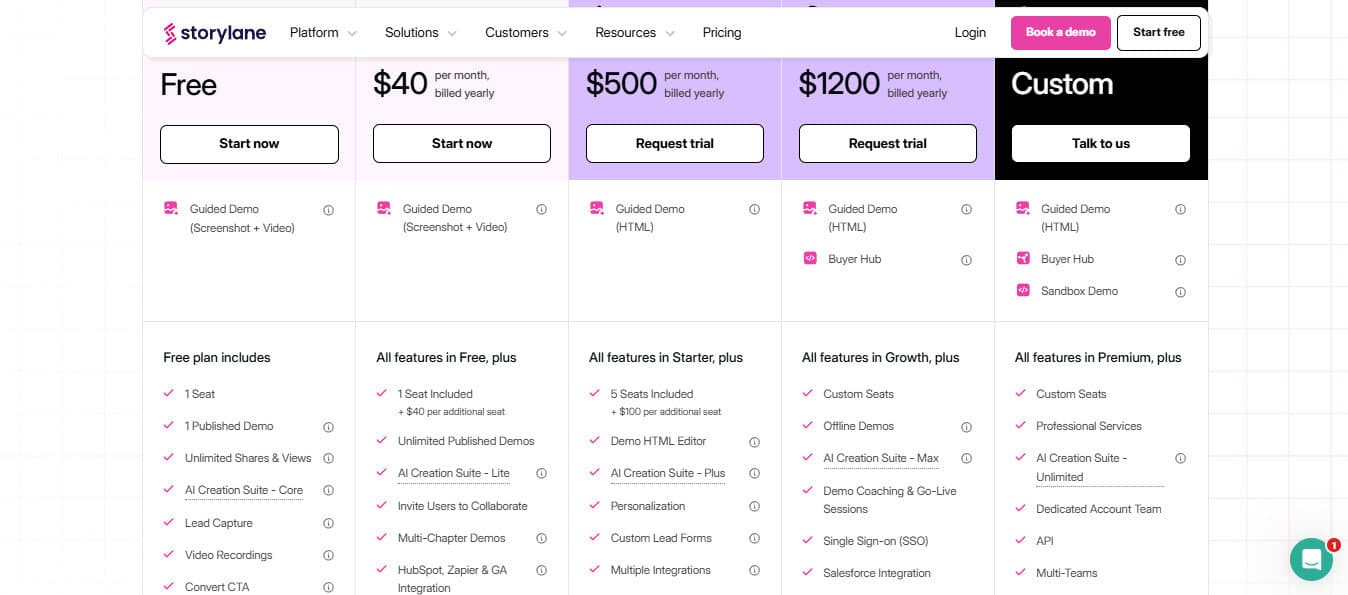Click the Storylane logo

pos(215,33)
